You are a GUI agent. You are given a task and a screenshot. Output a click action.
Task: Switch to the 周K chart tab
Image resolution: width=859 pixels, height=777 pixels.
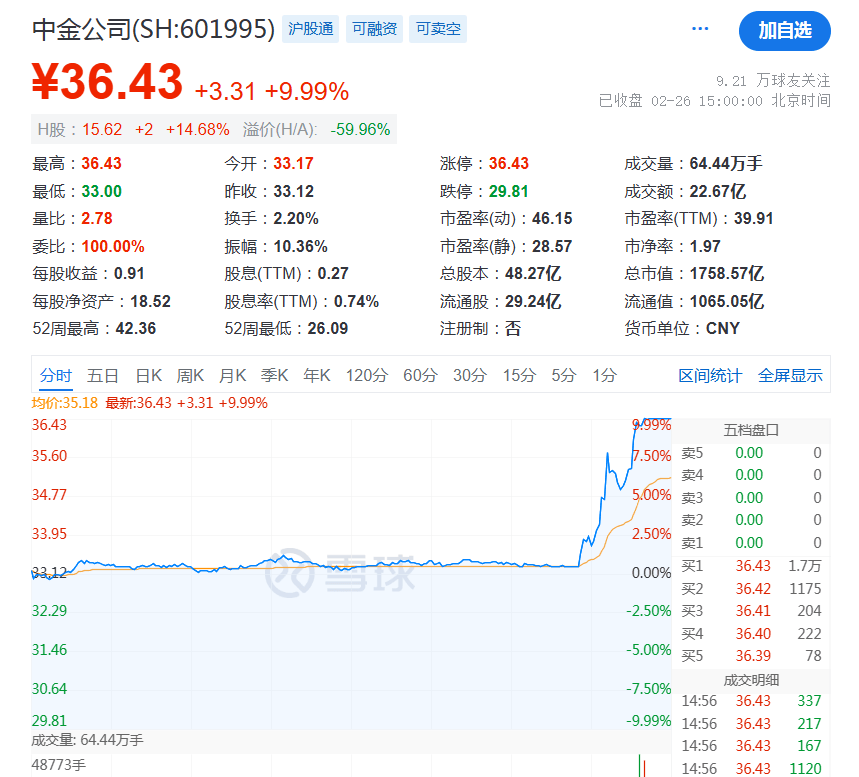(190, 376)
